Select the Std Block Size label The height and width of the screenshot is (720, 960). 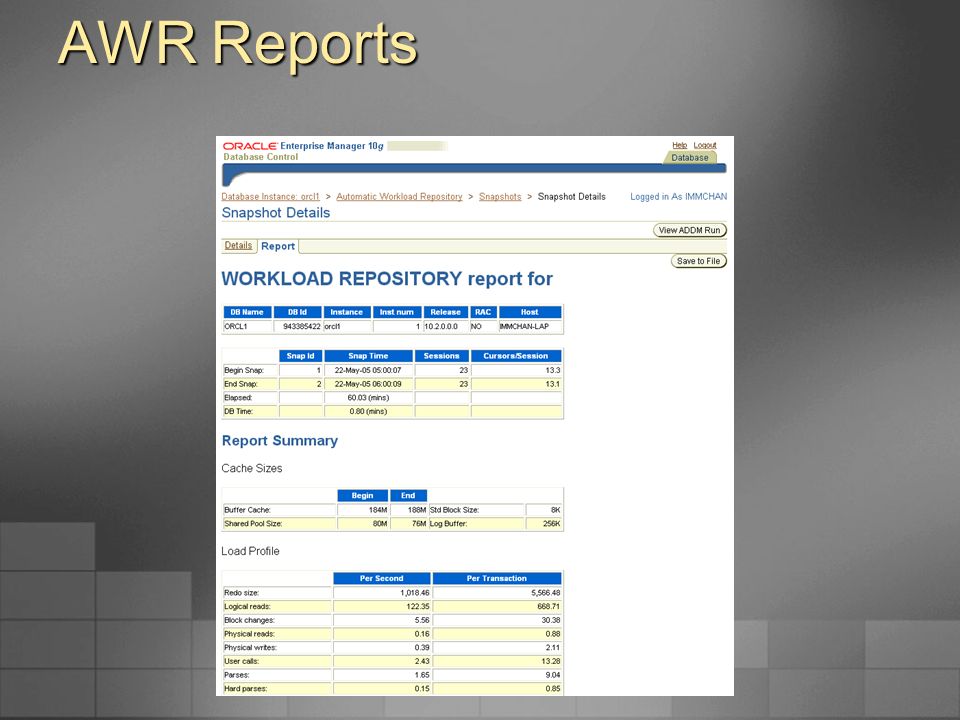[454, 510]
